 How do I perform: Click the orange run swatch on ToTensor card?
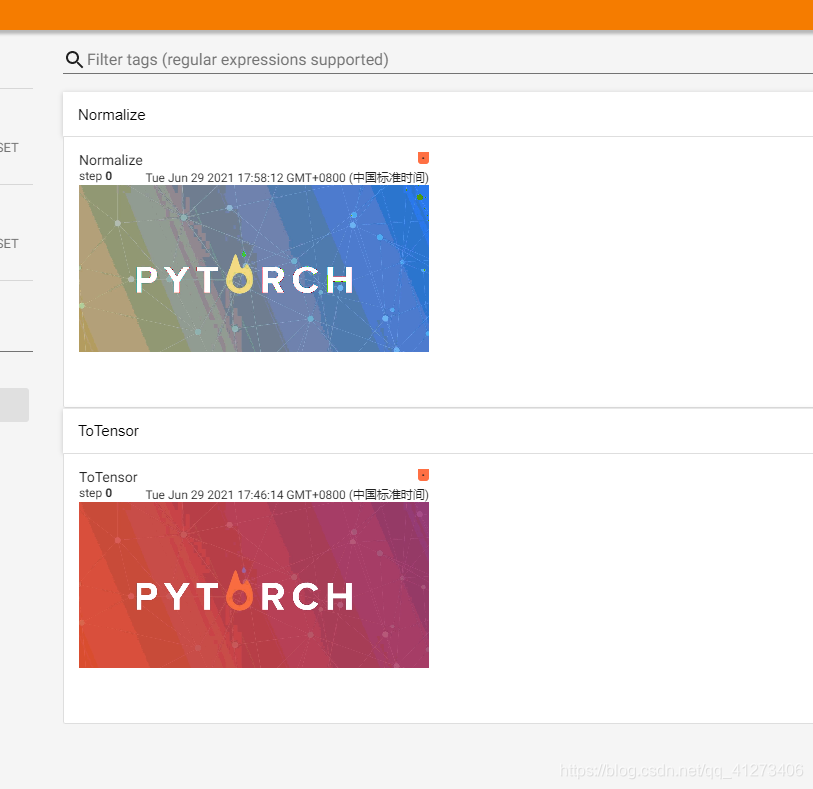(423, 475)
